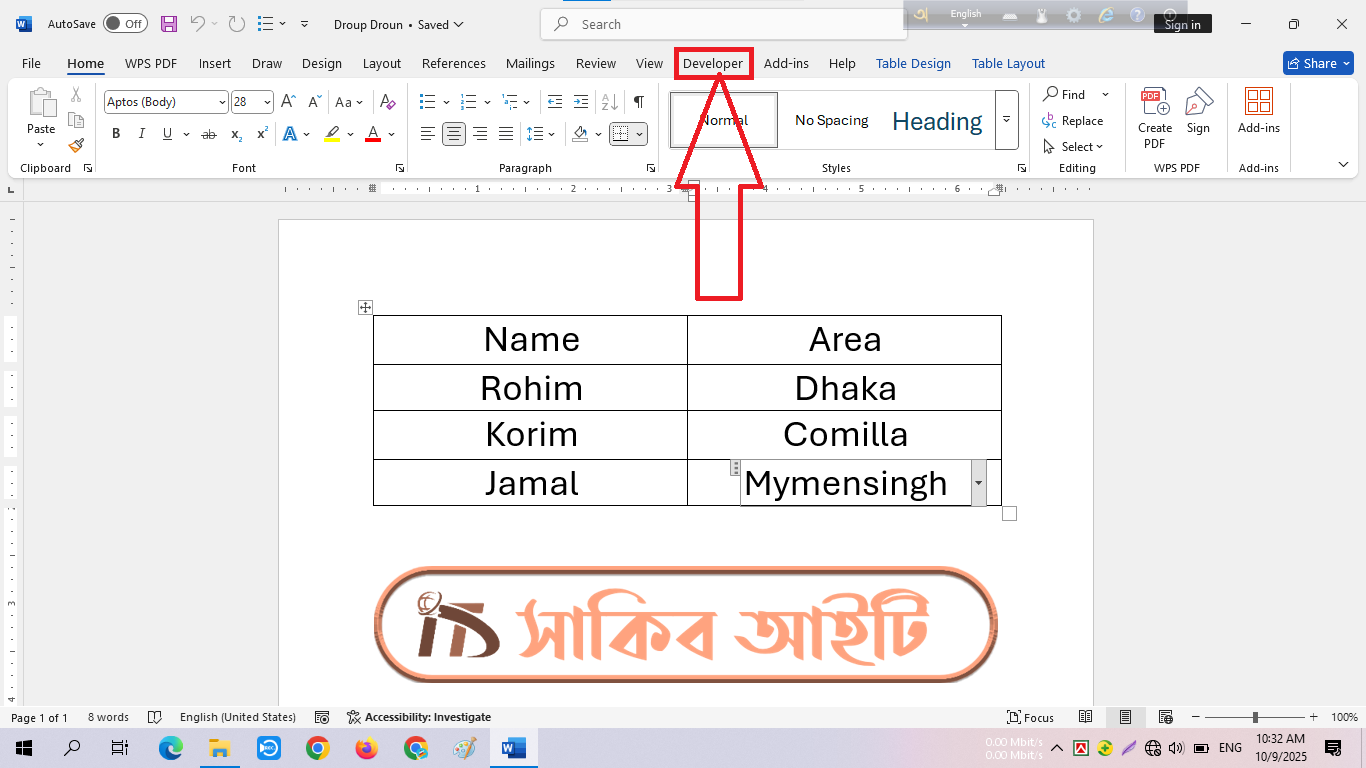Click the Save icon in title bar
The image size is (1366, 768).
click(x=169, y=24)
